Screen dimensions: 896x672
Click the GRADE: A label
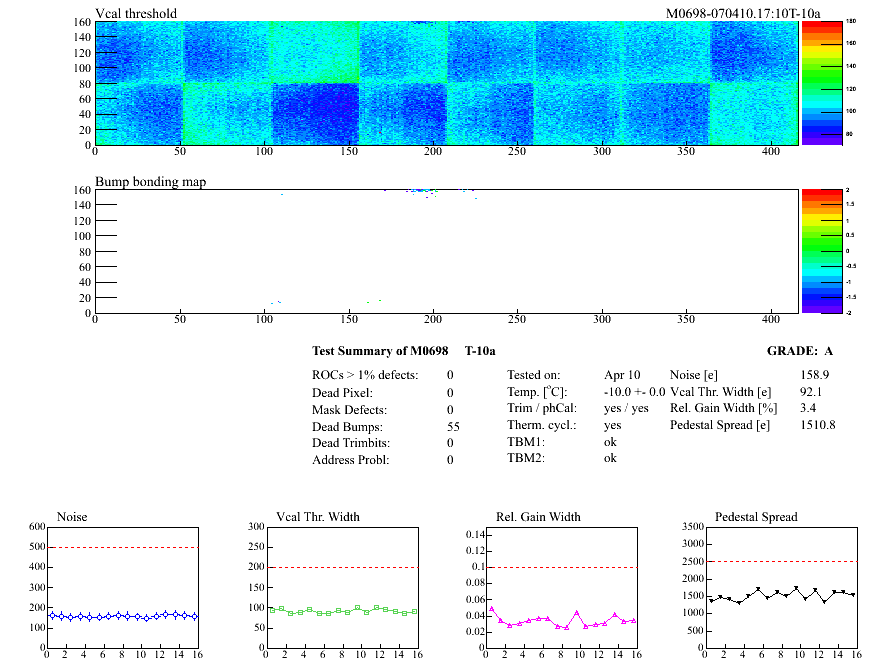[x=801, y=351]
